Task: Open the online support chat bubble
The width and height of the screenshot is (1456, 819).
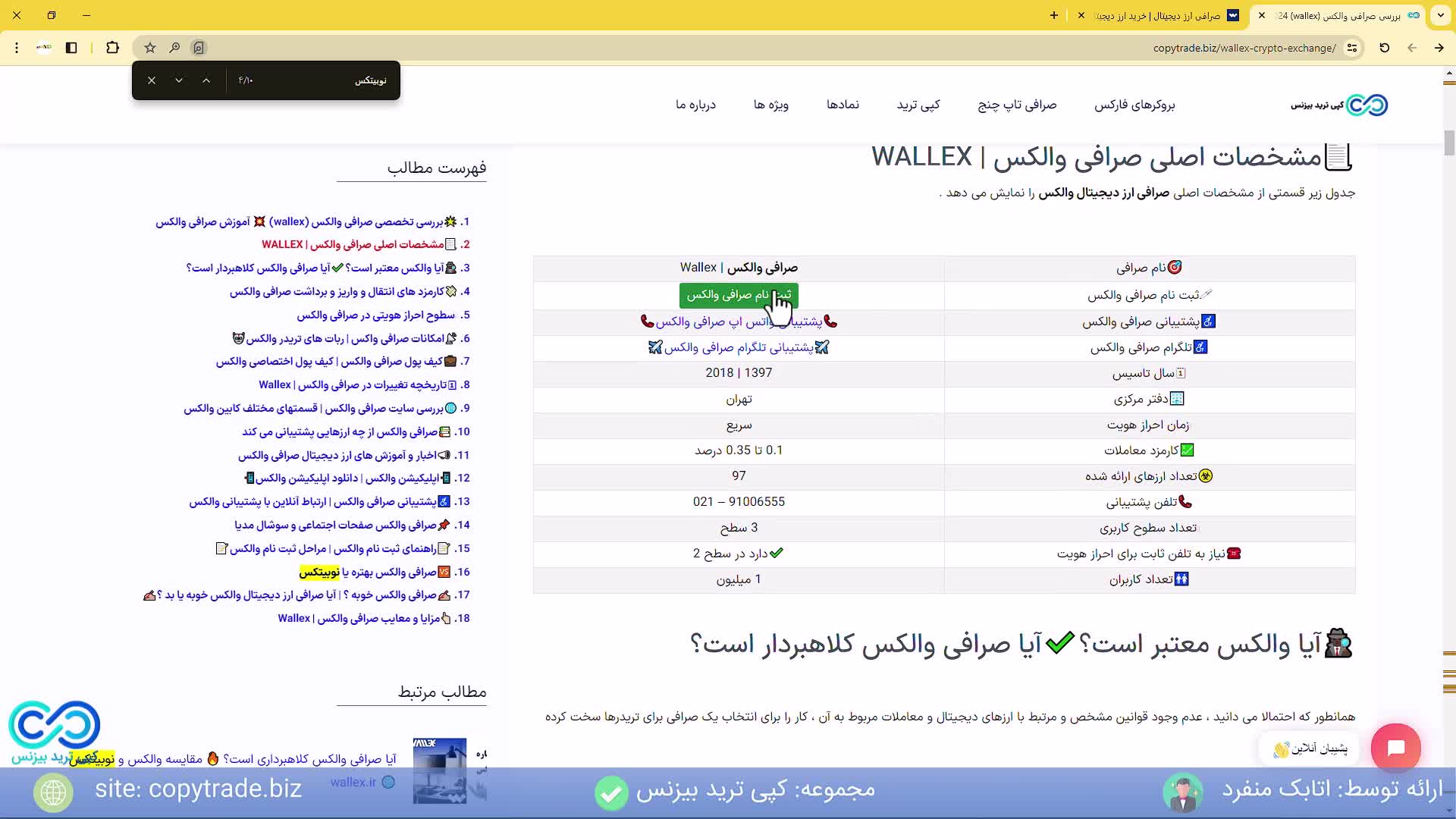Action: coord(1397,748)
